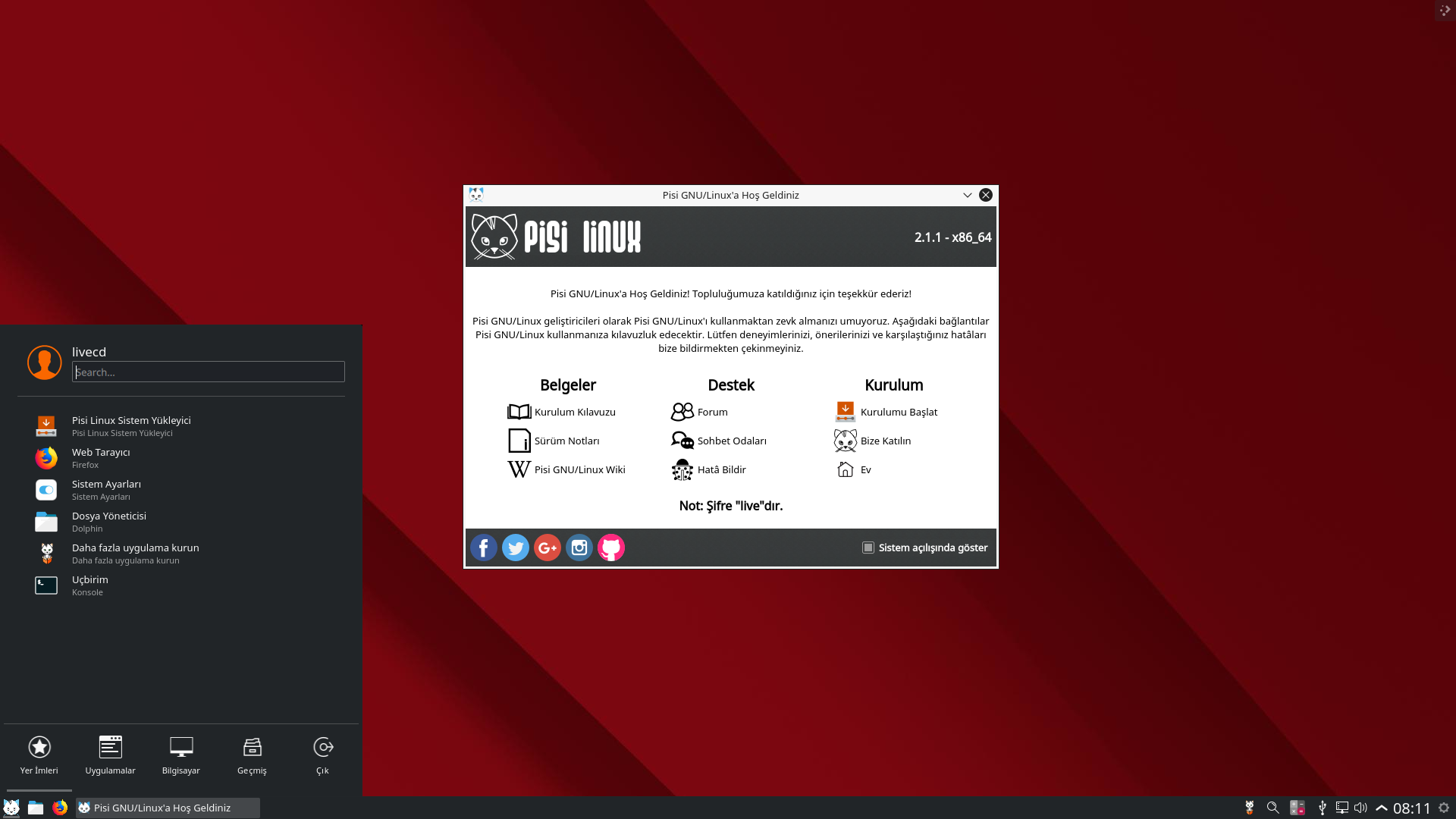1456x819 pixels.
Task: Click Pisi cat application launcher in taskbar
Action: click(11, 808)
